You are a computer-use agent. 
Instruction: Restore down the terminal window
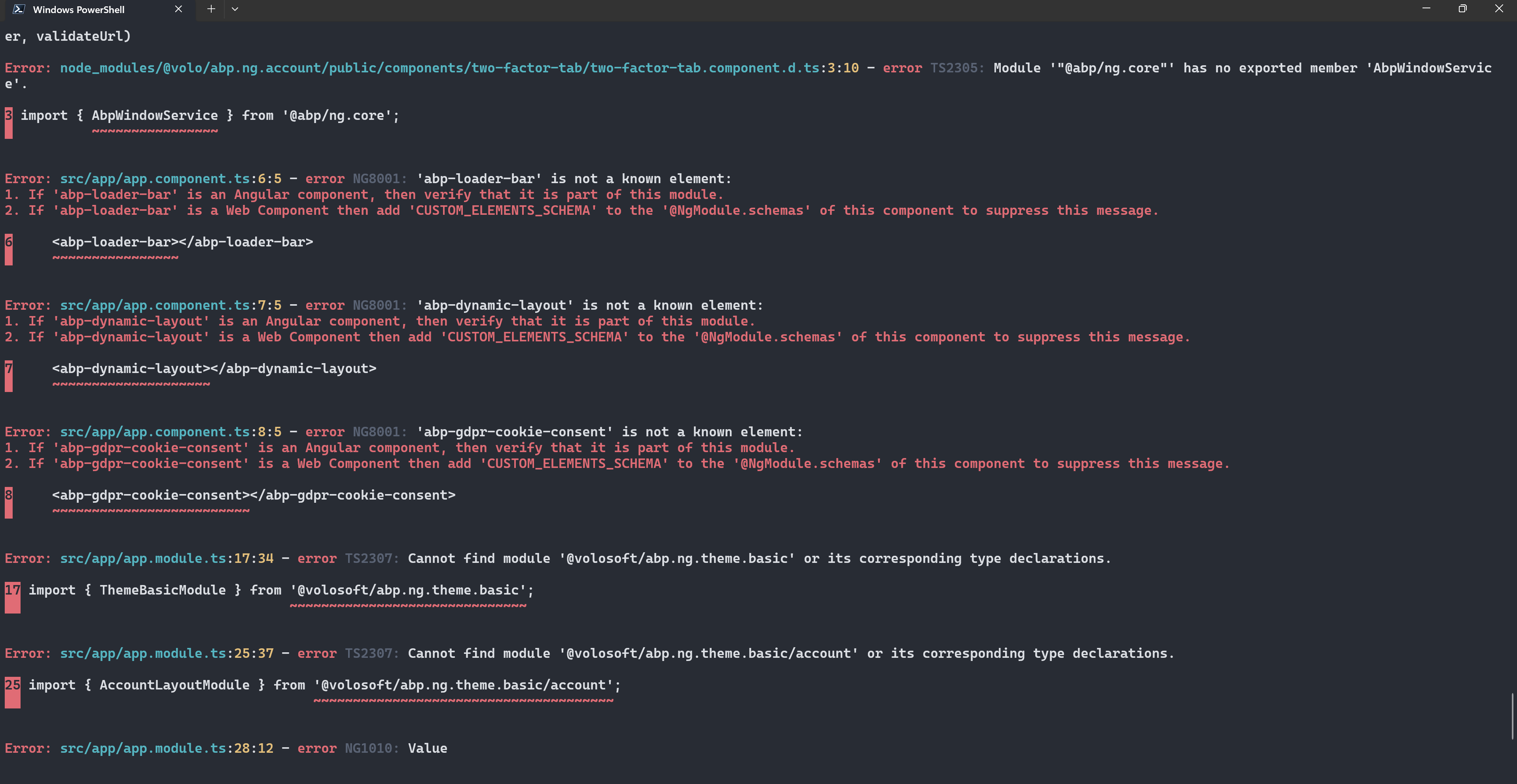[x=1462, y=8]
